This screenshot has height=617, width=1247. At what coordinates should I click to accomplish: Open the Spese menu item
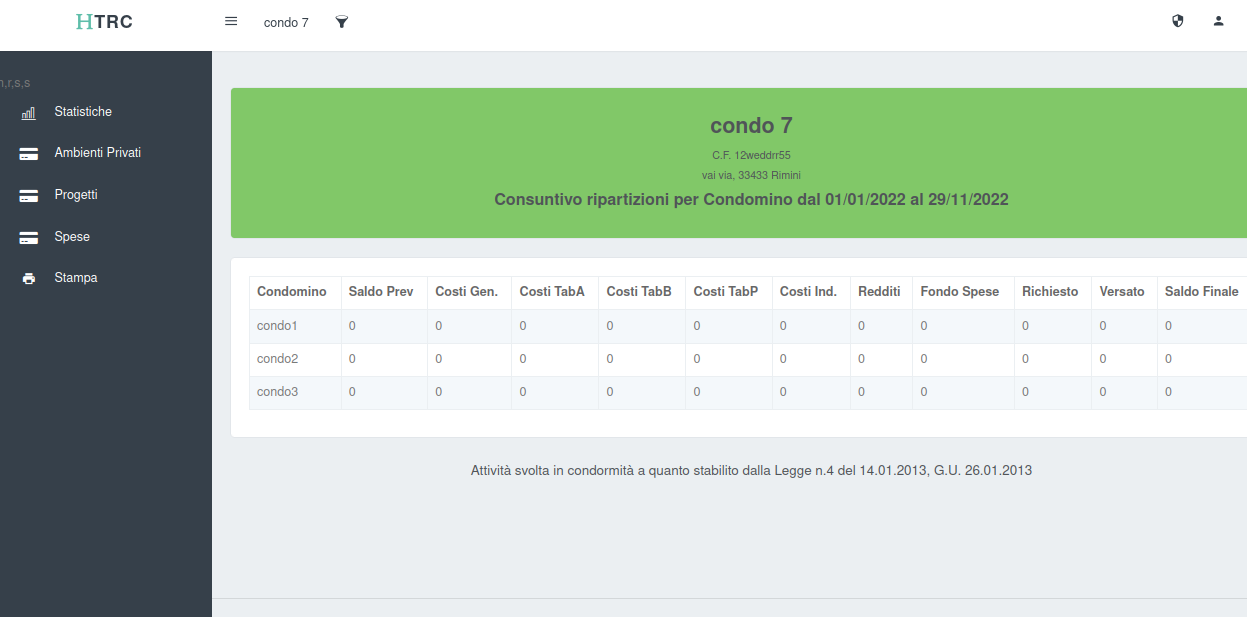tap(72, 237)
